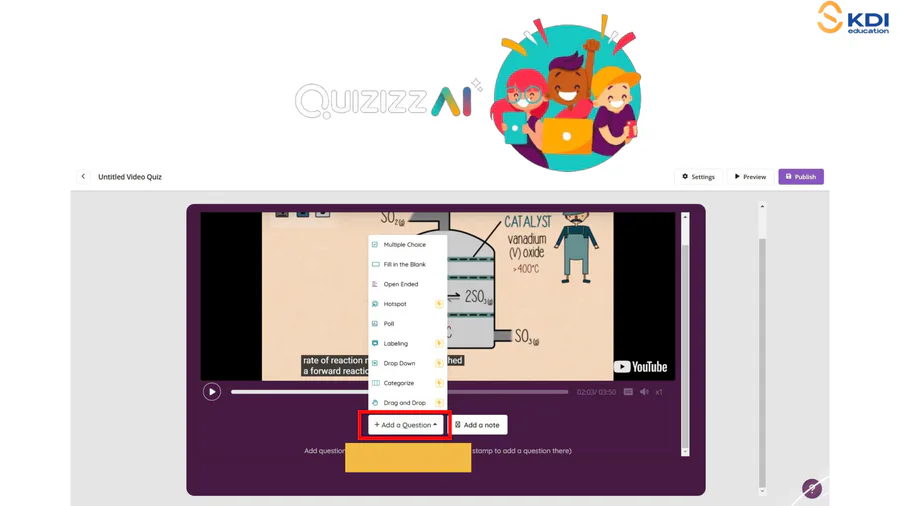Click the Labeling option icon
The image size is (900, 506).
click(375, 344)
